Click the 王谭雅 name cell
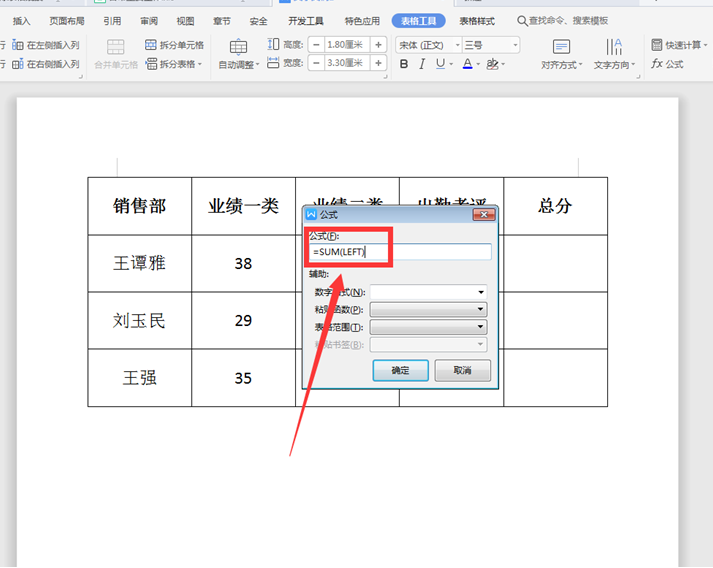This screenshot has width=713, height=568. click(x=140, y=263)
